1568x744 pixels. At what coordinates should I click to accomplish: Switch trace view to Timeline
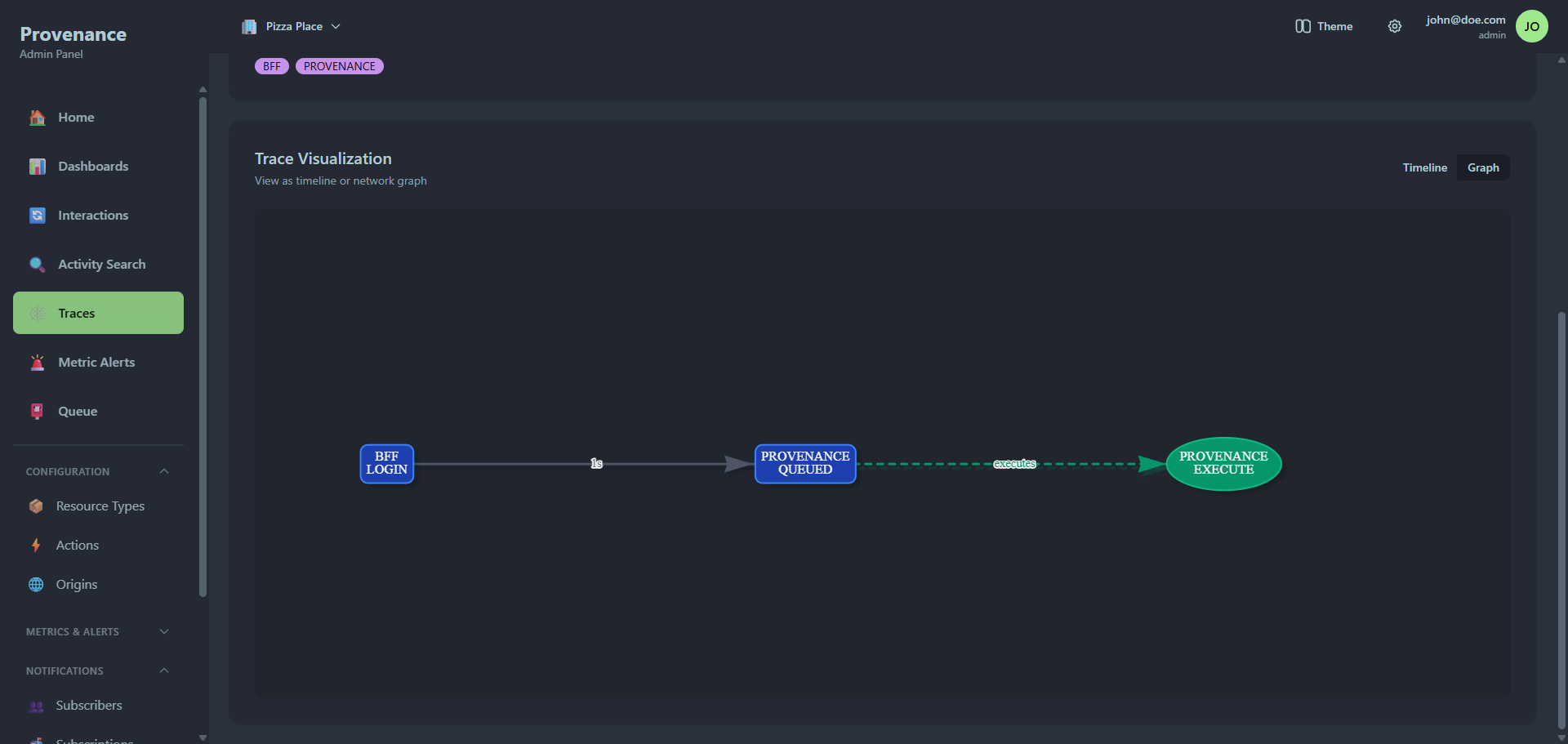click(1424, 167)
